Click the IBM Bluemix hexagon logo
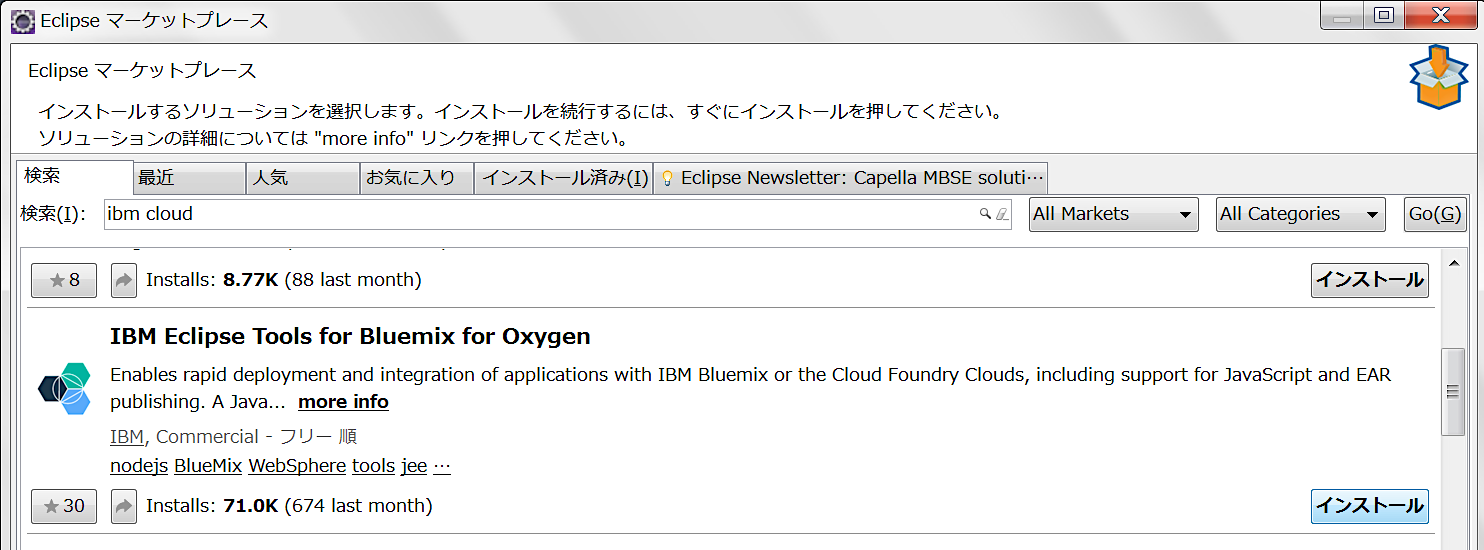1484x550 pixels. 65,389
